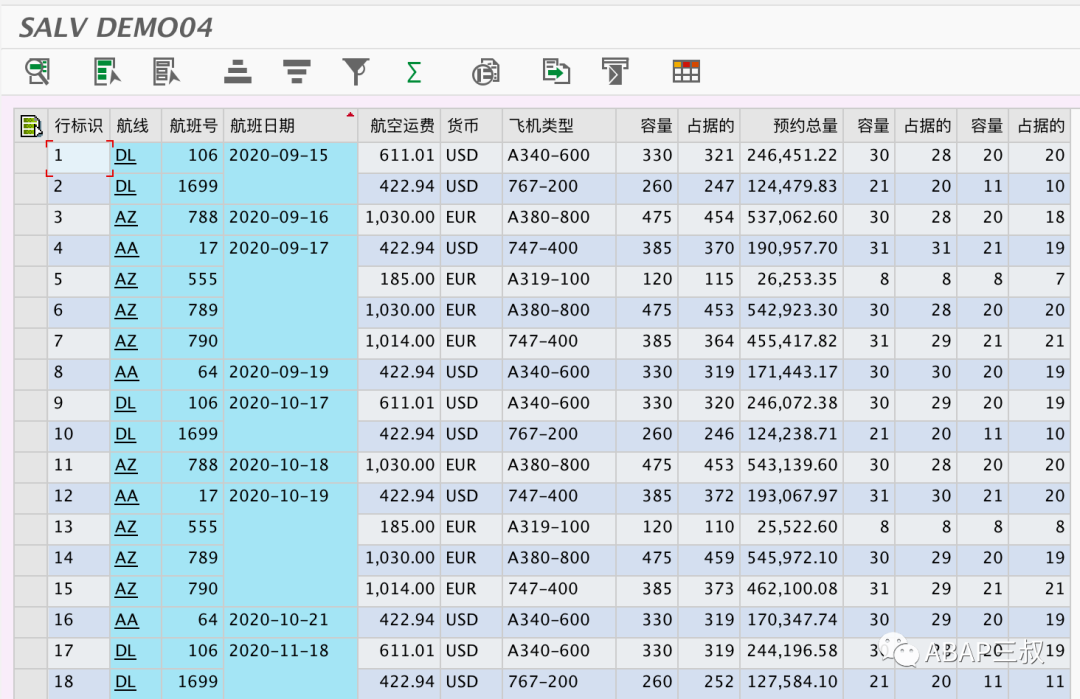Select row 3 using its row selector

point(31,218)
